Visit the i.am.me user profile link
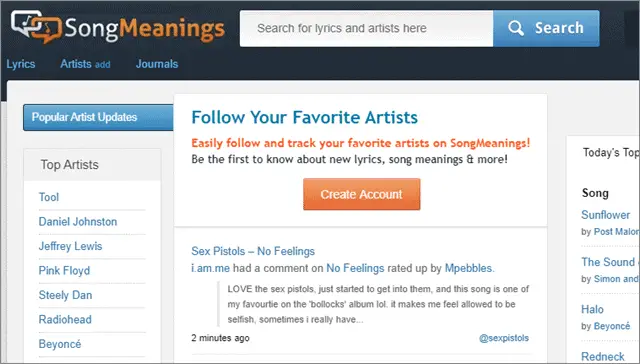Image resolution: width=640 pixels, height=364 pixels. tap(211, 268)
